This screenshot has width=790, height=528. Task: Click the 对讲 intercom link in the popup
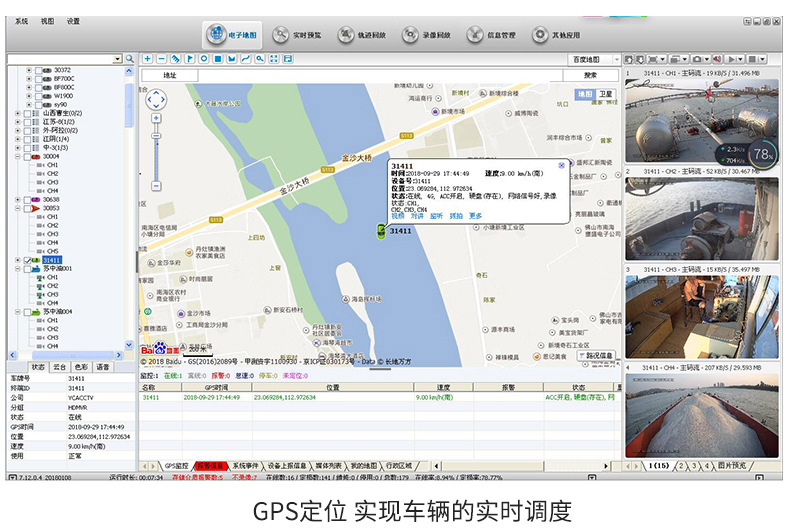coord(417,216)
